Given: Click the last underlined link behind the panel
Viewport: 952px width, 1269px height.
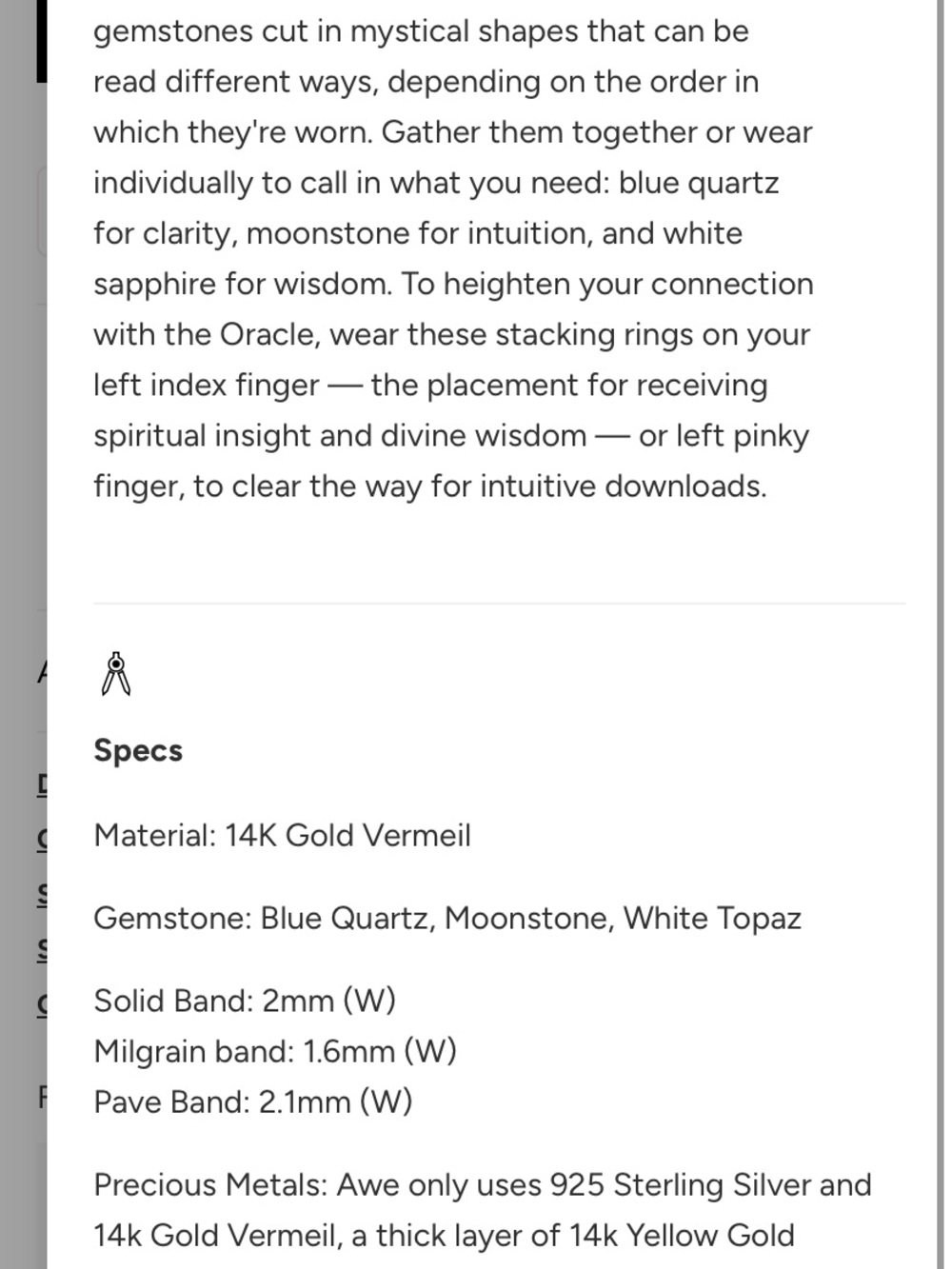Looking at the screenshot, I should coord(42,1004).
